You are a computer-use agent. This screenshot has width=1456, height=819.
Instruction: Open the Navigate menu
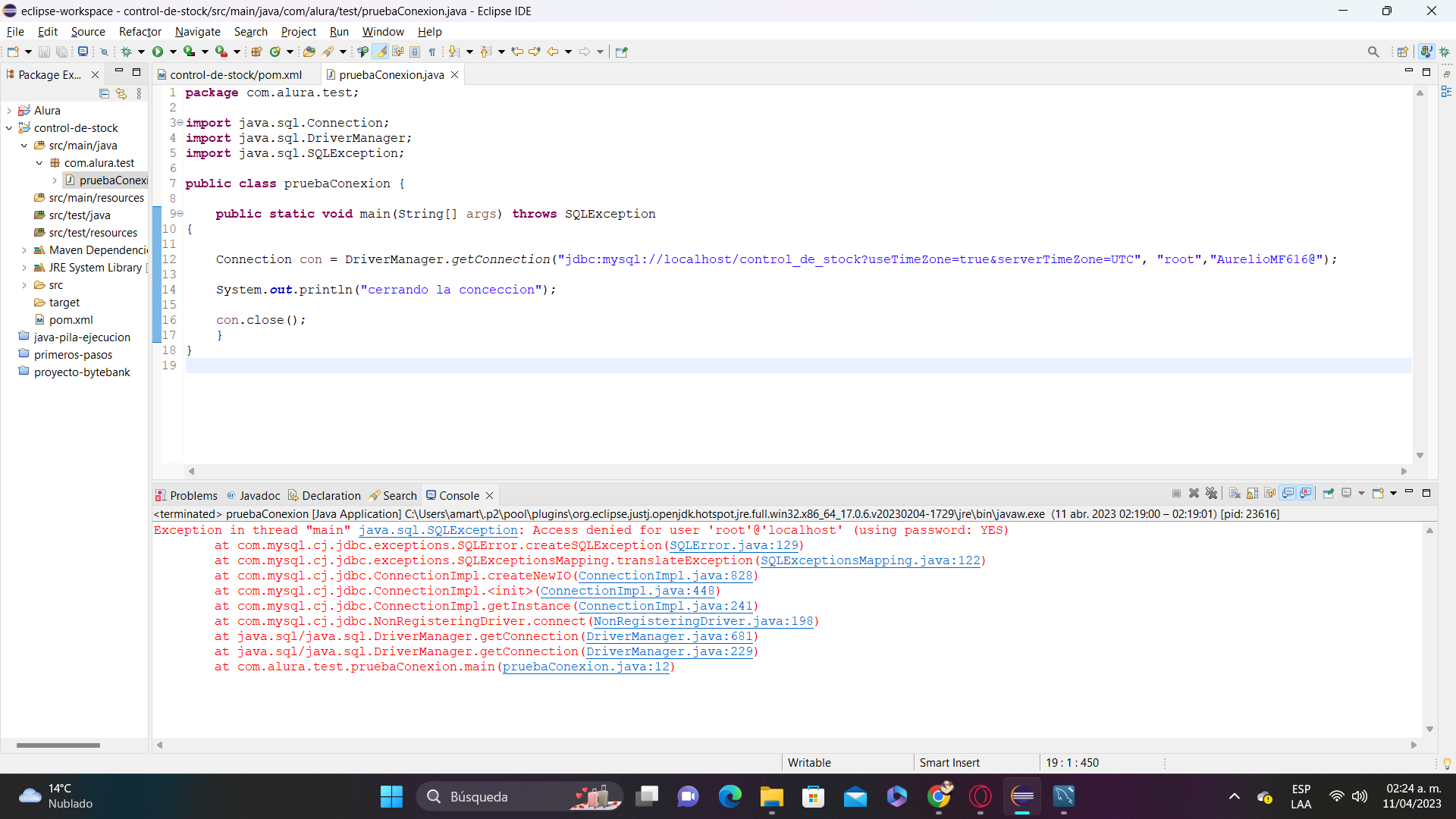(x=198, y=32)
